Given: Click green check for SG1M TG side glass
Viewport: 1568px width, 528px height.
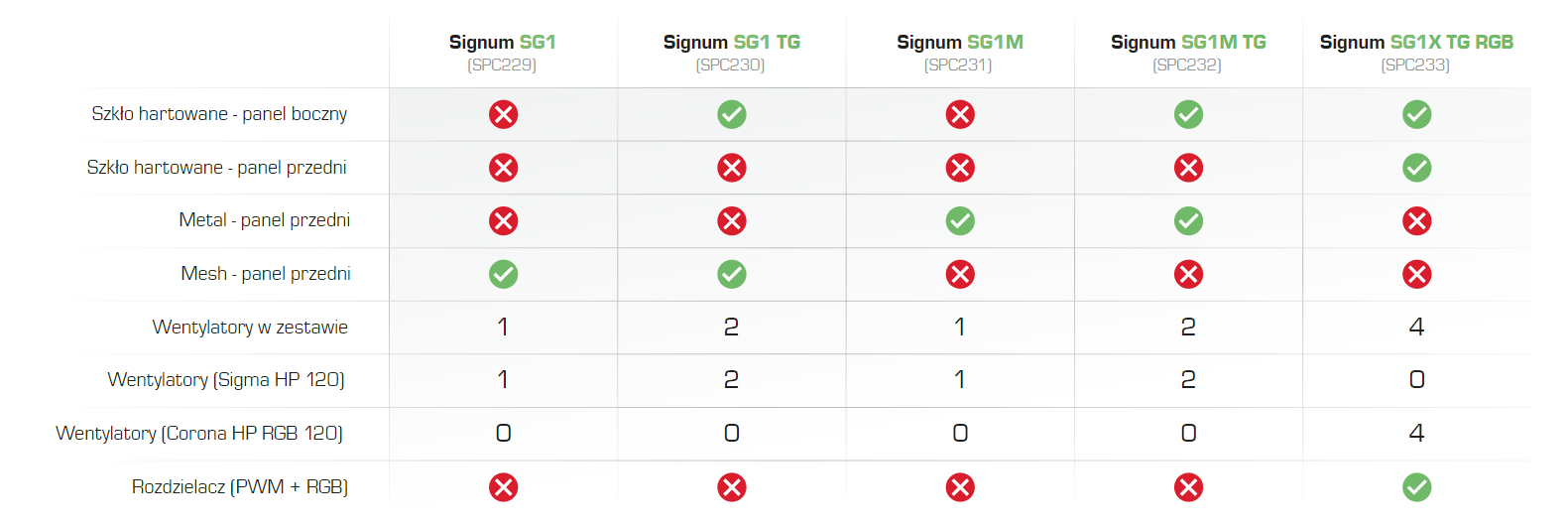Looking at the screenshot, I should point(1188,115).
